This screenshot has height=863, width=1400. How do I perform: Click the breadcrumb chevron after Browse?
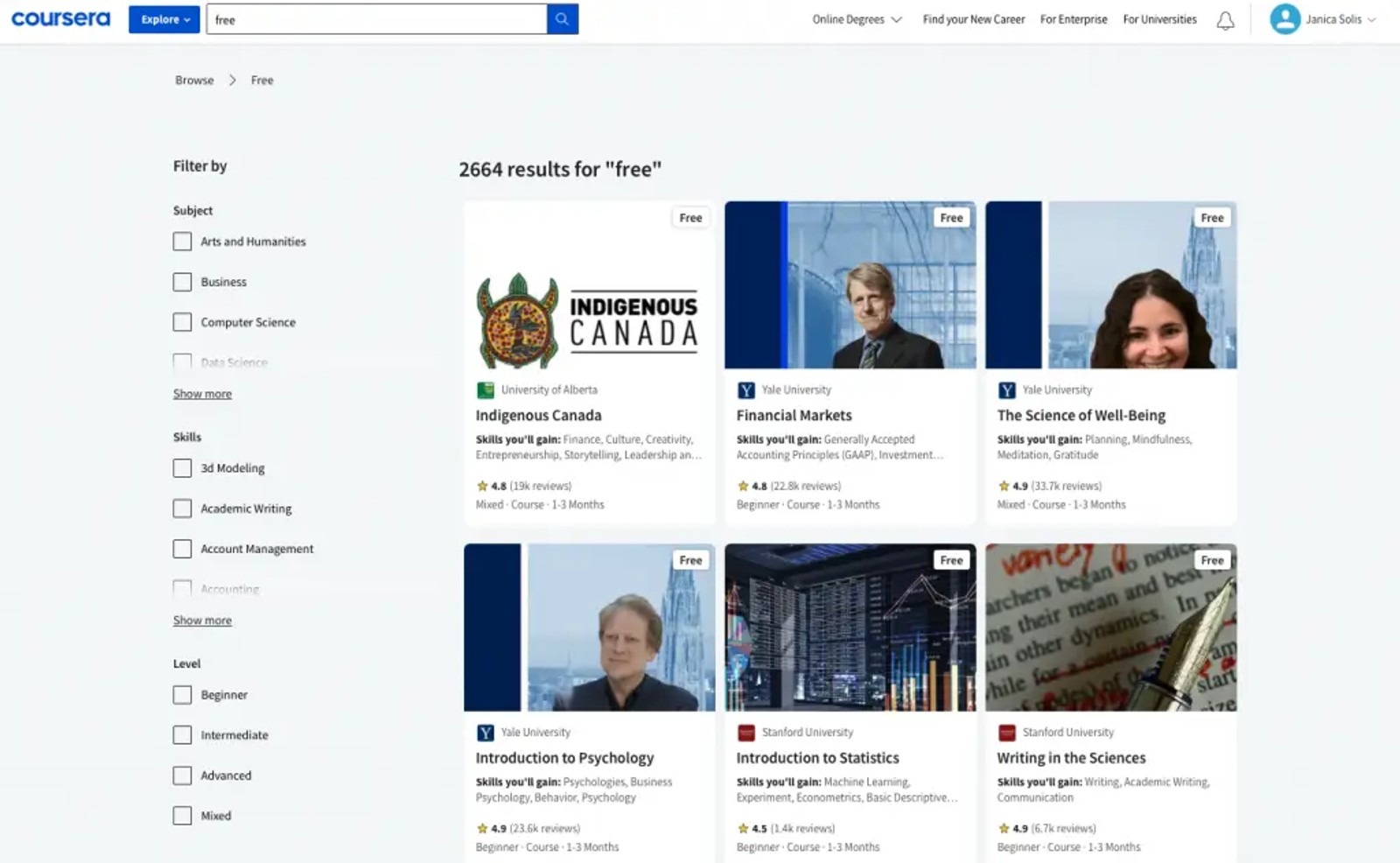click(x=233, y=80)
